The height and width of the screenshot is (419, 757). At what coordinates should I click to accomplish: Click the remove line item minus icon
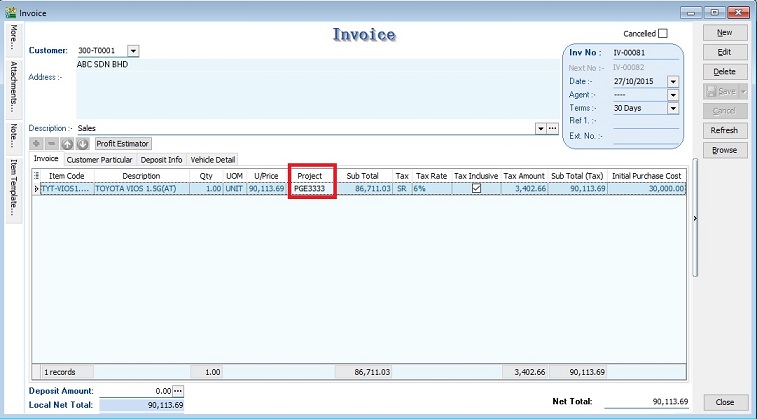(52, 144)
